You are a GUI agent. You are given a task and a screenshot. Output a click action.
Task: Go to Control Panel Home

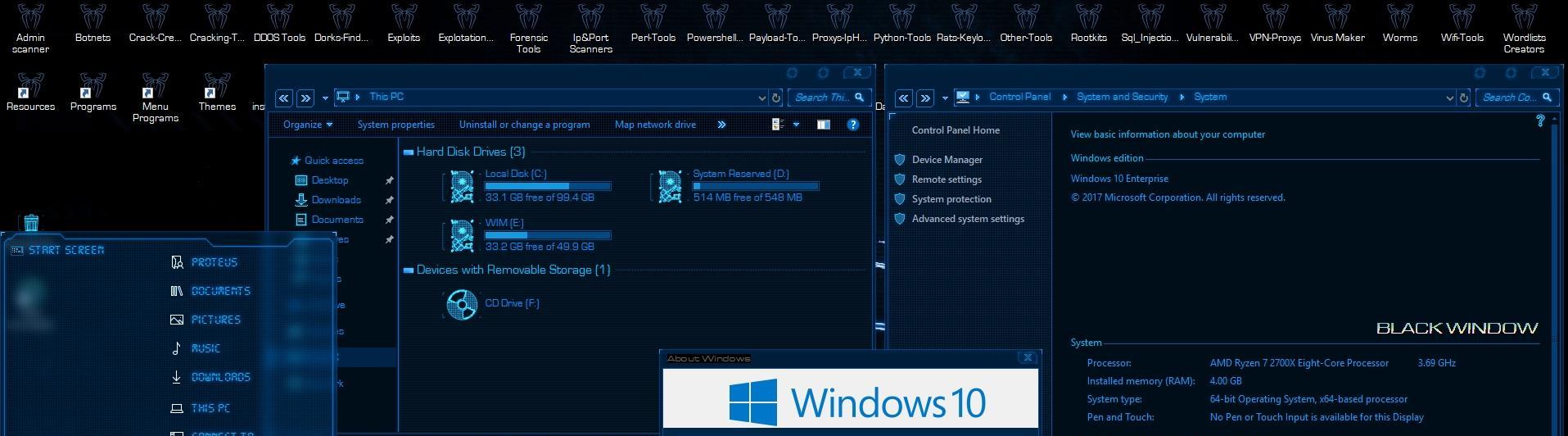coord(956,130)
